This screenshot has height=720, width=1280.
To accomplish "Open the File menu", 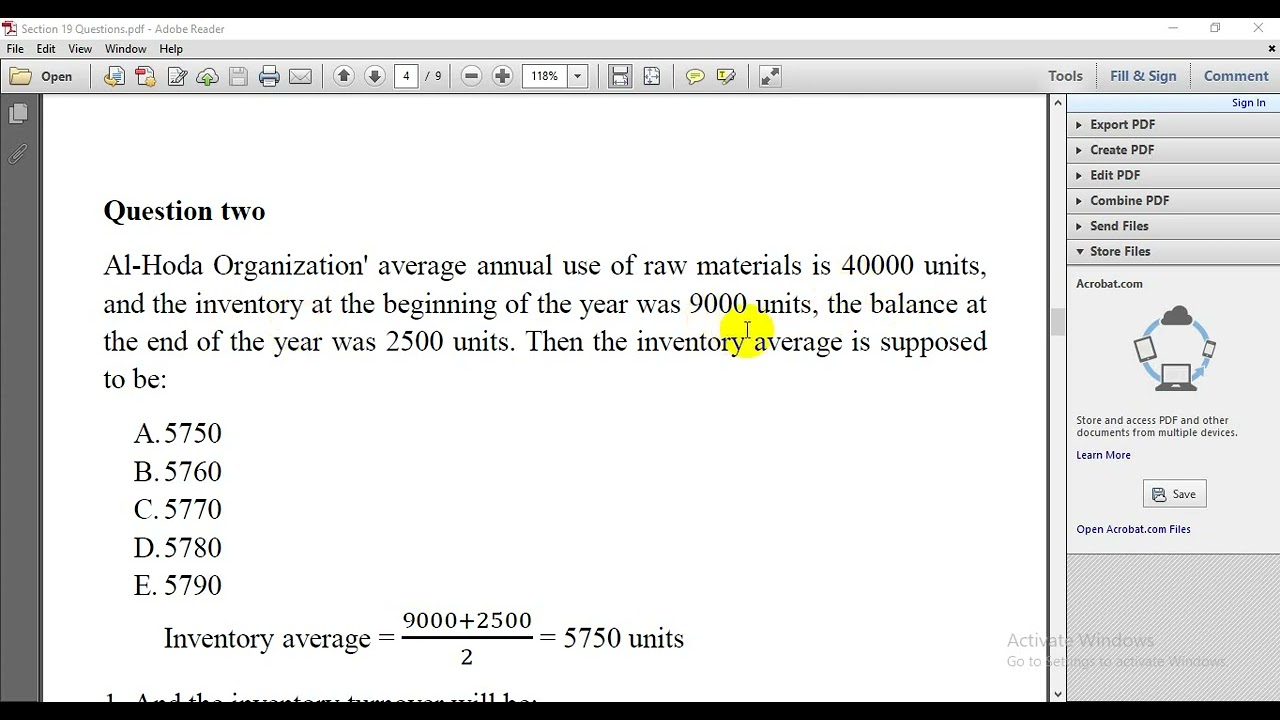I will tap(15, 49).
